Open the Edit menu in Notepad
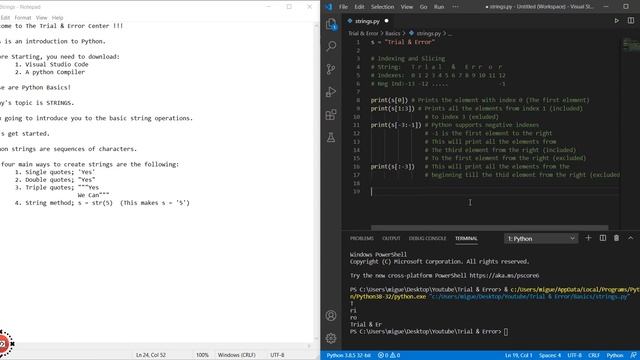The height and width of the screenshot is (360, 640). [5, 18]
